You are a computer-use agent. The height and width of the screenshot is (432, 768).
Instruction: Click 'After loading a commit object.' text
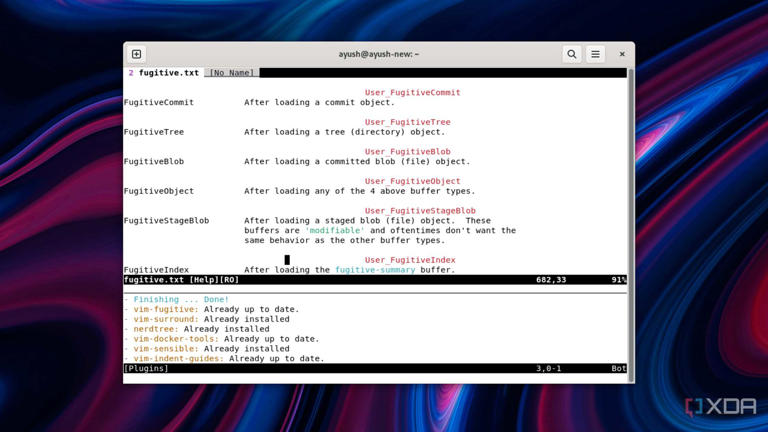[x=319, y=102]
